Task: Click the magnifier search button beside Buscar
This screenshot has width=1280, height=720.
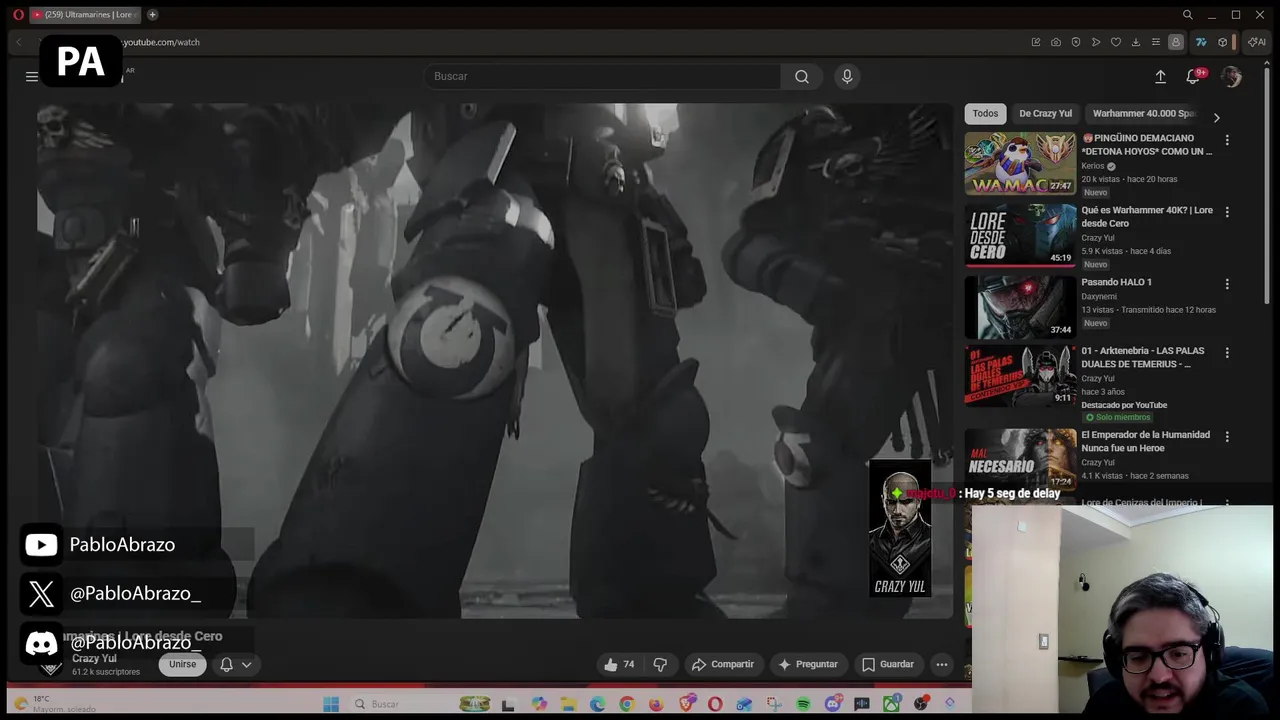Action: pyautogui.click(x=802, y=77)
